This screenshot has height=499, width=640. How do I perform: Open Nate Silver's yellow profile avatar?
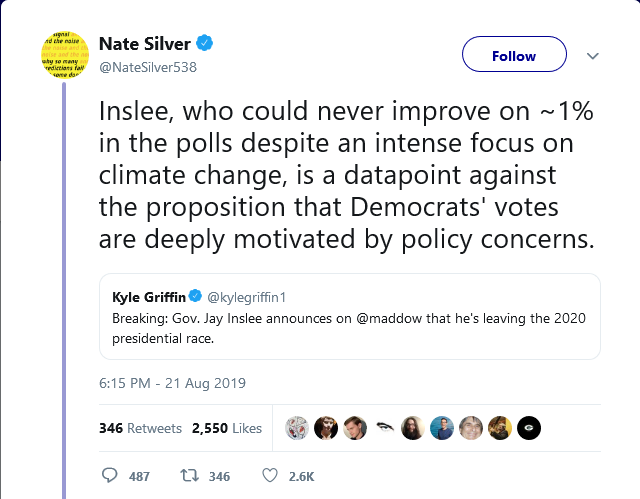click(x=64, y=55)
